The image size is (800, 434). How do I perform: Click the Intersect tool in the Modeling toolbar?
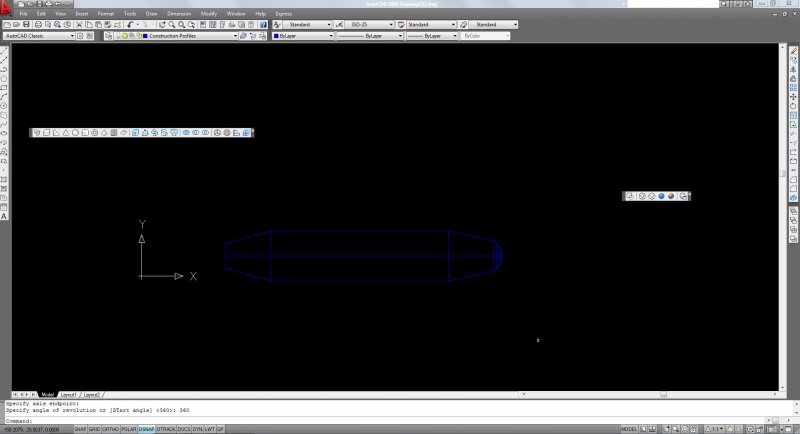pyautogui.click(x=206, y=133)
